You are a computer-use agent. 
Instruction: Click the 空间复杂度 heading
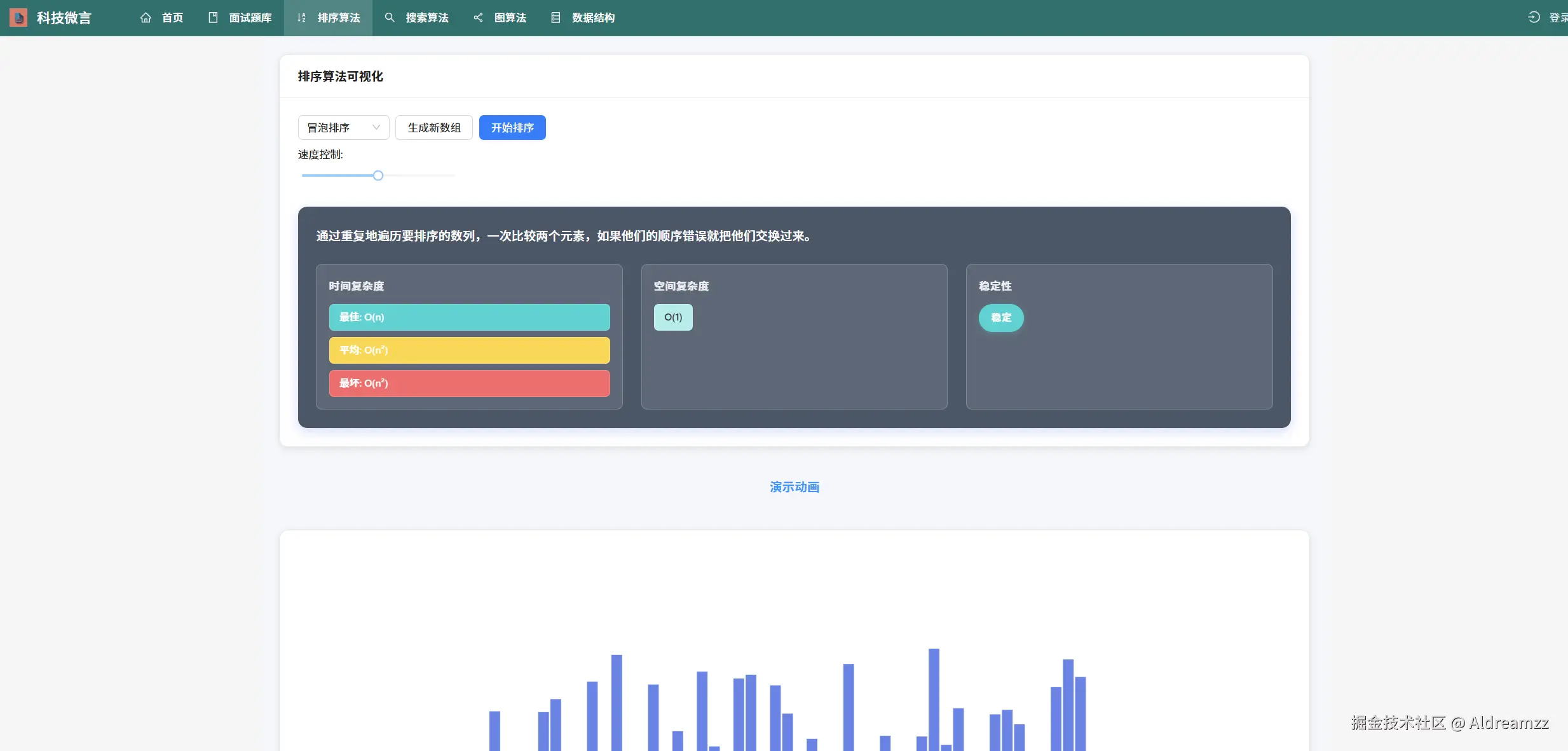(x=681, y=286)
